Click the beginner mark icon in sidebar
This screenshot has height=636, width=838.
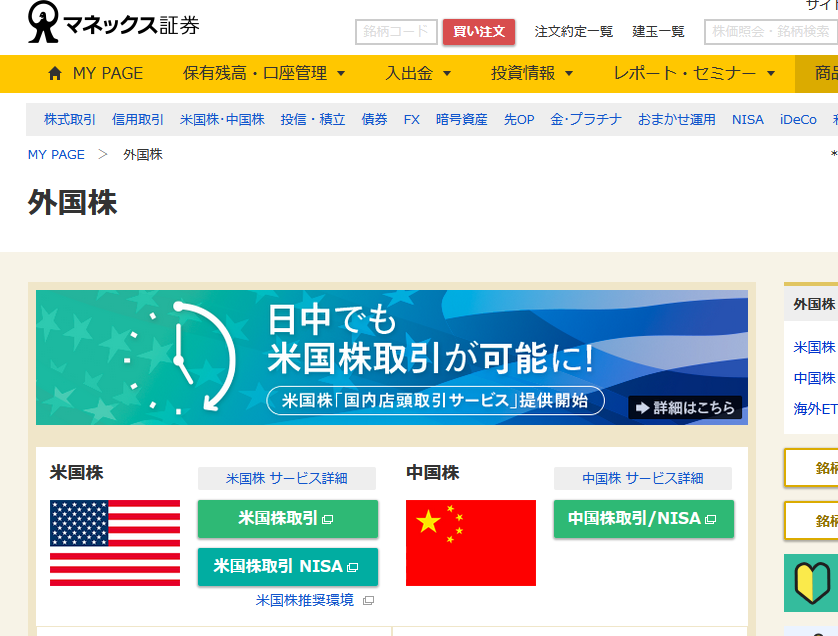(812, 583)
